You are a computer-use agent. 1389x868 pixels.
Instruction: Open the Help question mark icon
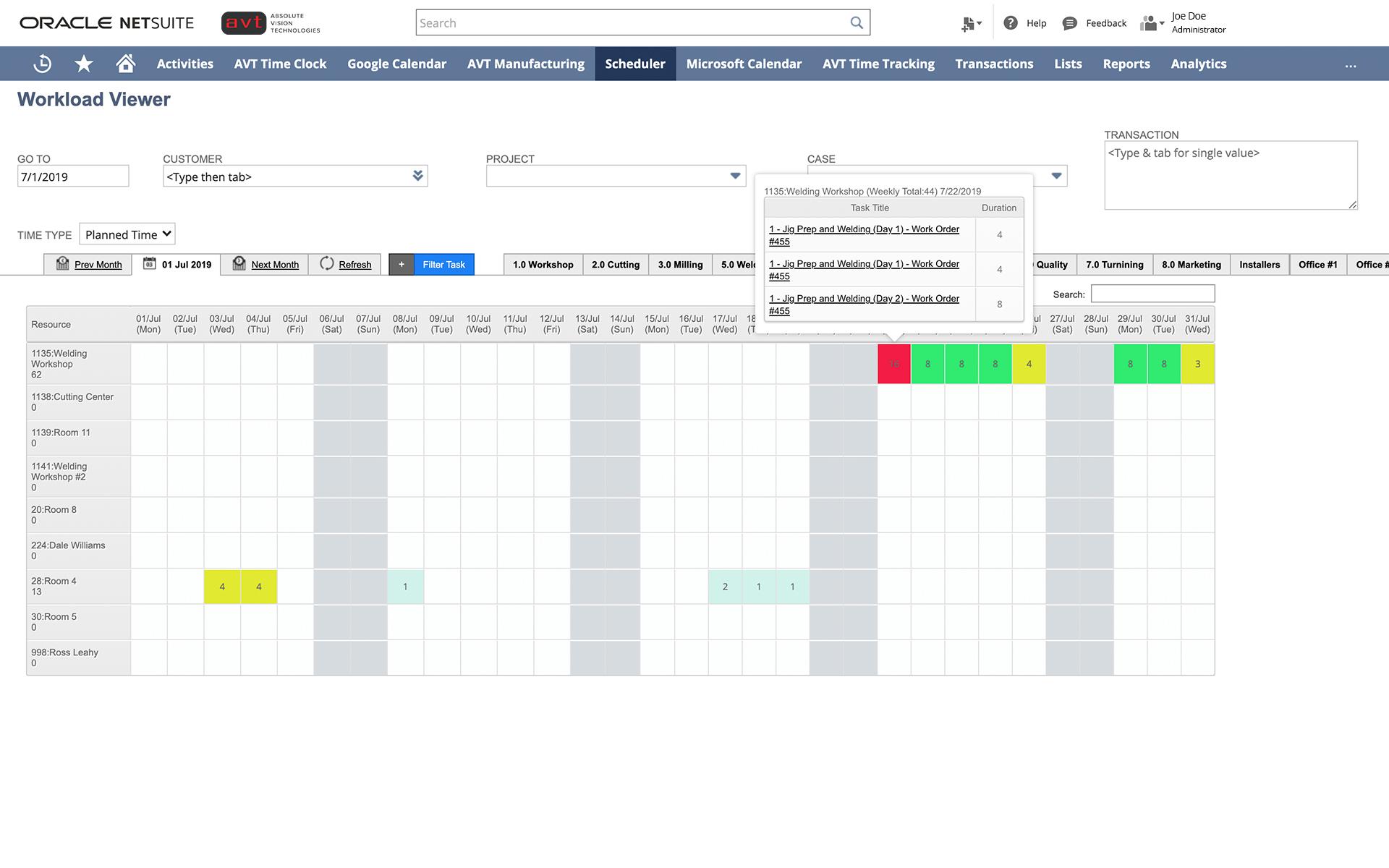pyautogui.click(x=1011, y=23)
